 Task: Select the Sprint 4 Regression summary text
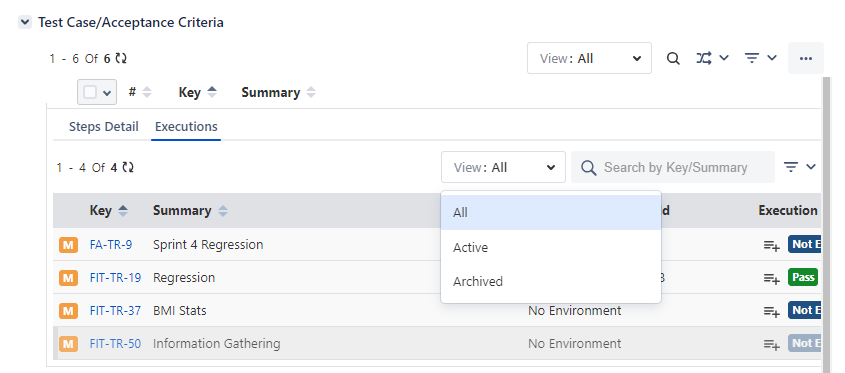click(x=208, y=245)
